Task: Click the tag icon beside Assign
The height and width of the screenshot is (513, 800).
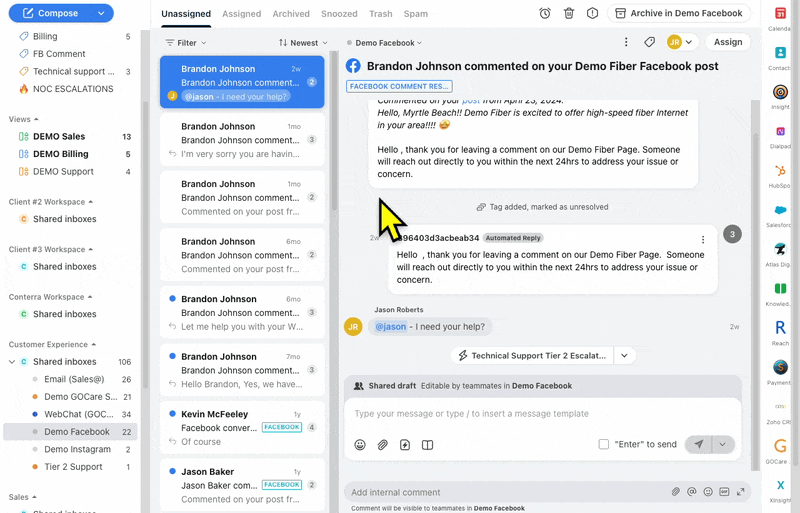Action: 649,42
